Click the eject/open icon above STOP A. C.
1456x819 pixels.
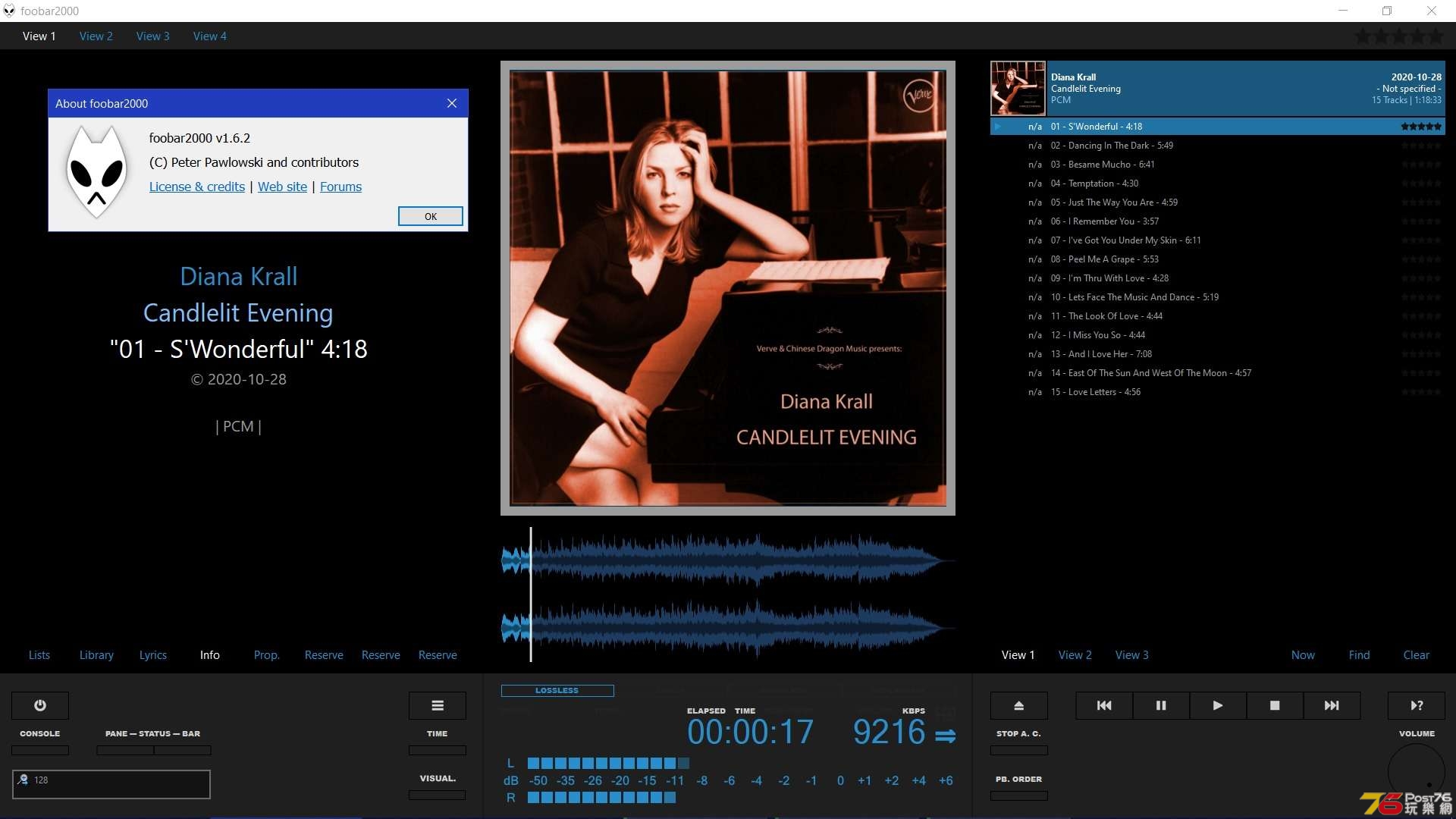(x=1019, y=705)
